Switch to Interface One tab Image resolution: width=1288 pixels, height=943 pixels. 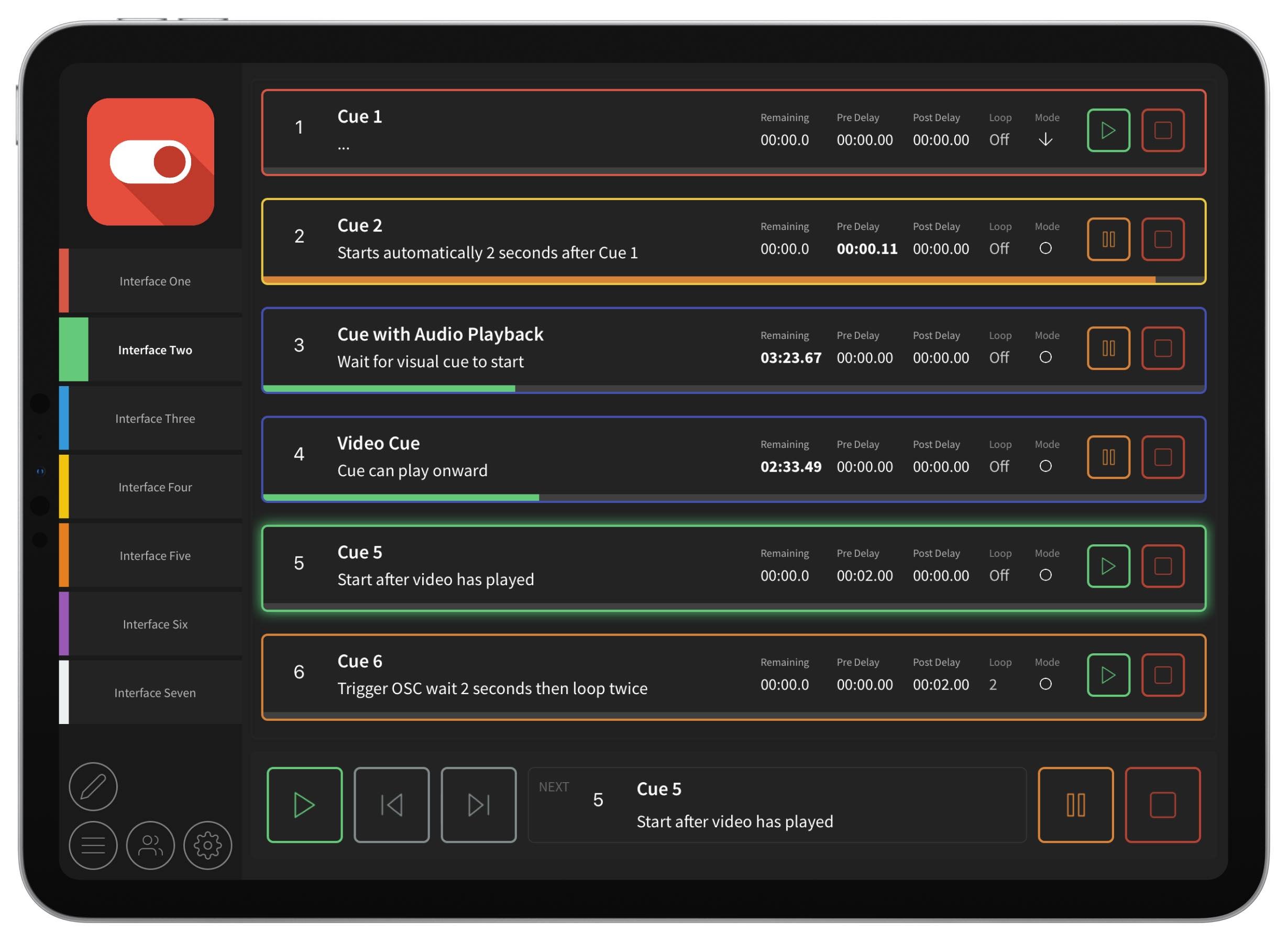click(x=151, y=281)
